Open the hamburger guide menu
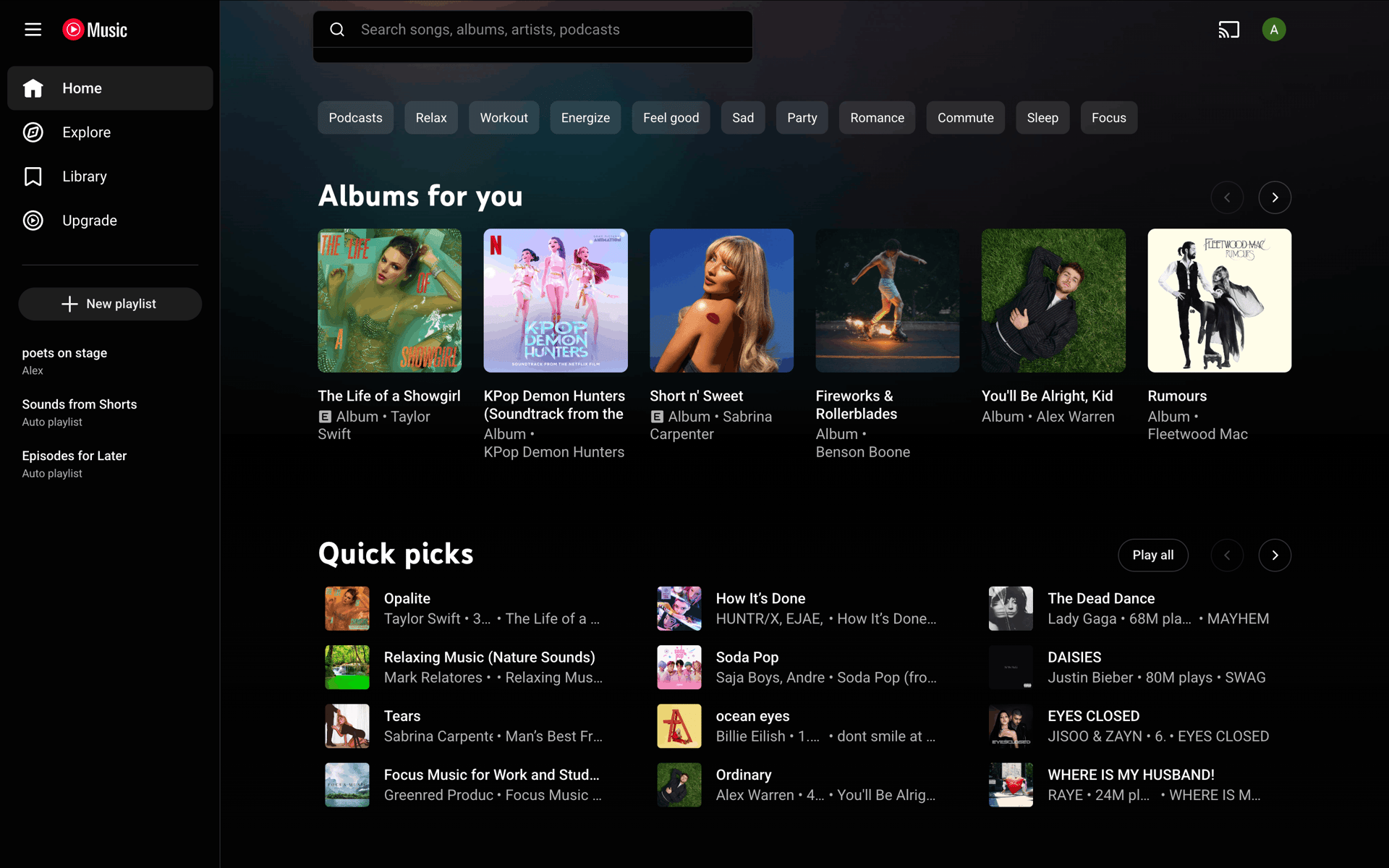This screenshot has width=1389, height=868. tap(33, 30)
